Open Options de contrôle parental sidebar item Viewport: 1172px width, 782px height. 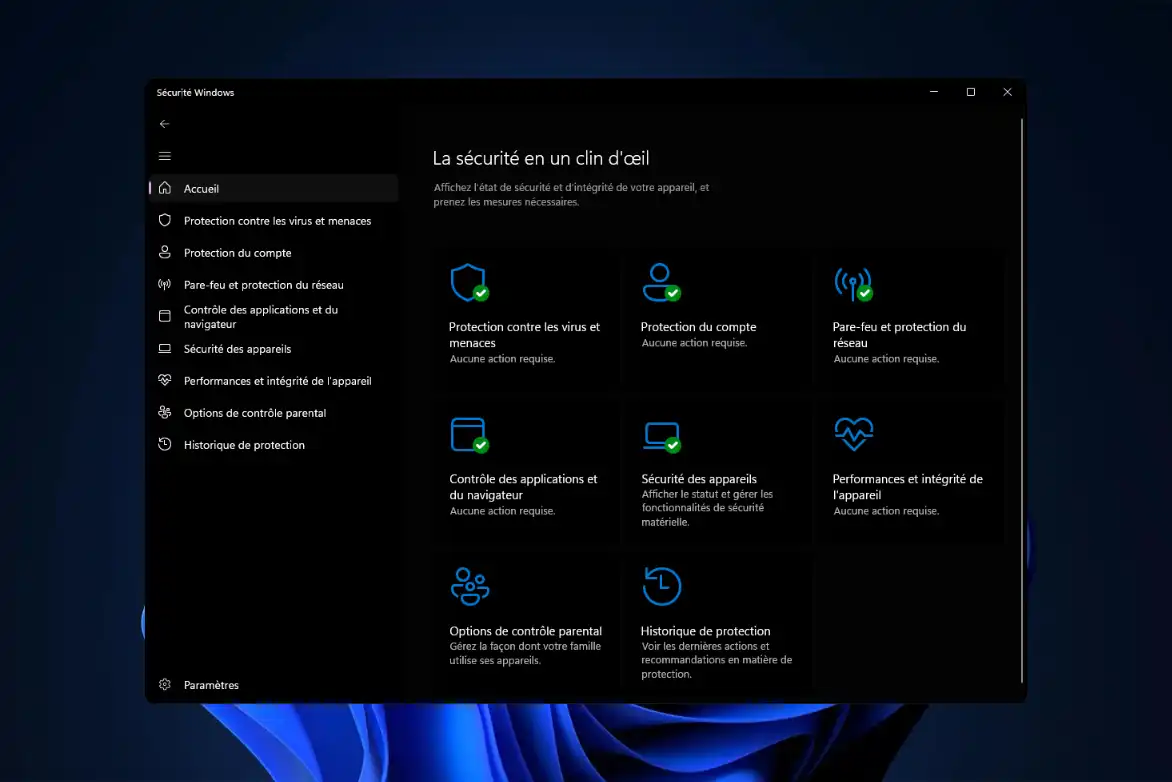274,413
